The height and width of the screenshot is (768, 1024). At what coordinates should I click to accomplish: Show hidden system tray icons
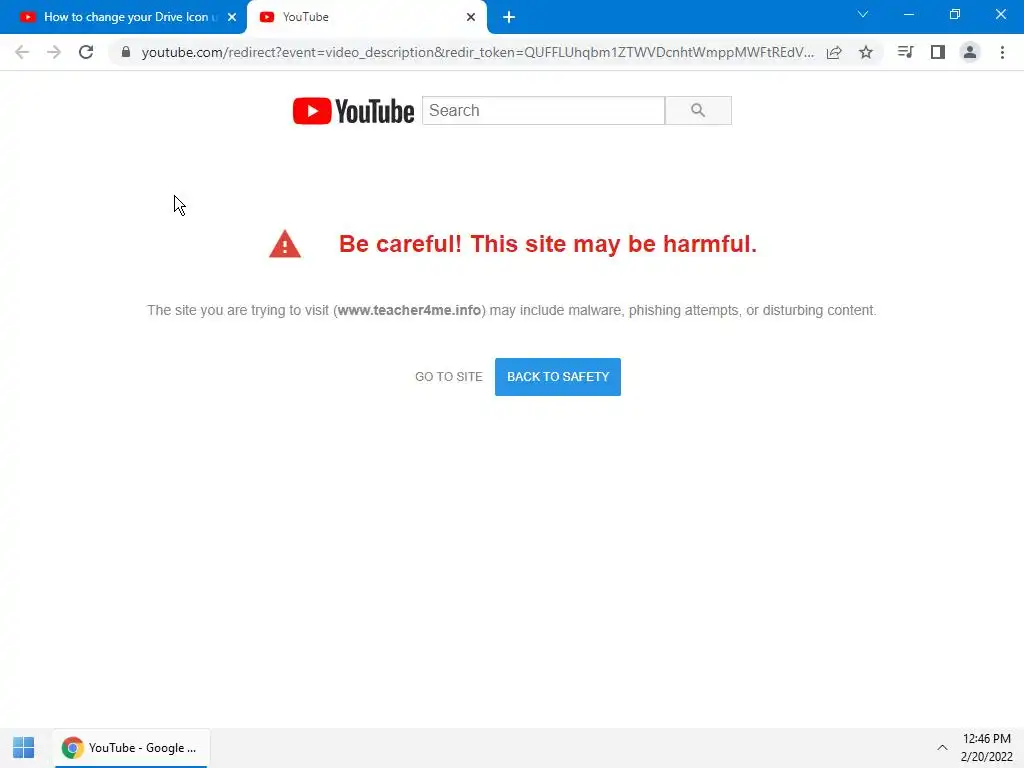click(x=942, y=748)
